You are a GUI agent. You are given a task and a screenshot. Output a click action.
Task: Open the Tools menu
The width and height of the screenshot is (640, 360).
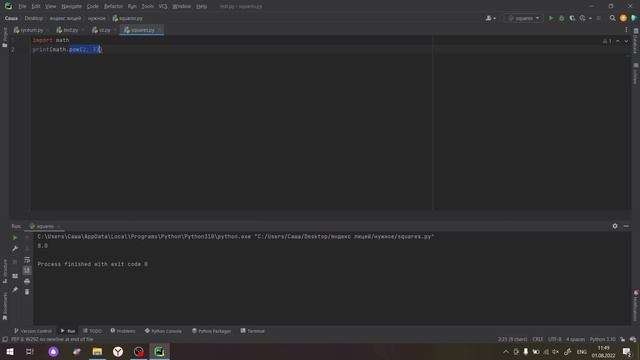(147, 7)
